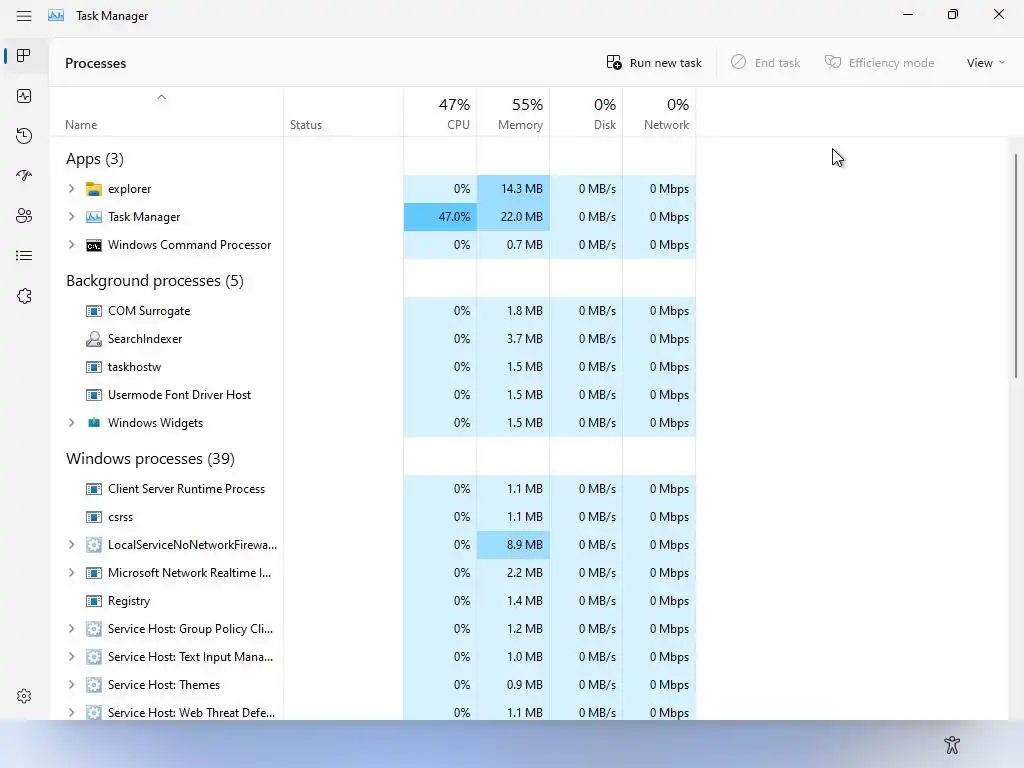1024x768 pixels.
Task: Click the process list vertical scrollbar
Action: (1016, 265)
